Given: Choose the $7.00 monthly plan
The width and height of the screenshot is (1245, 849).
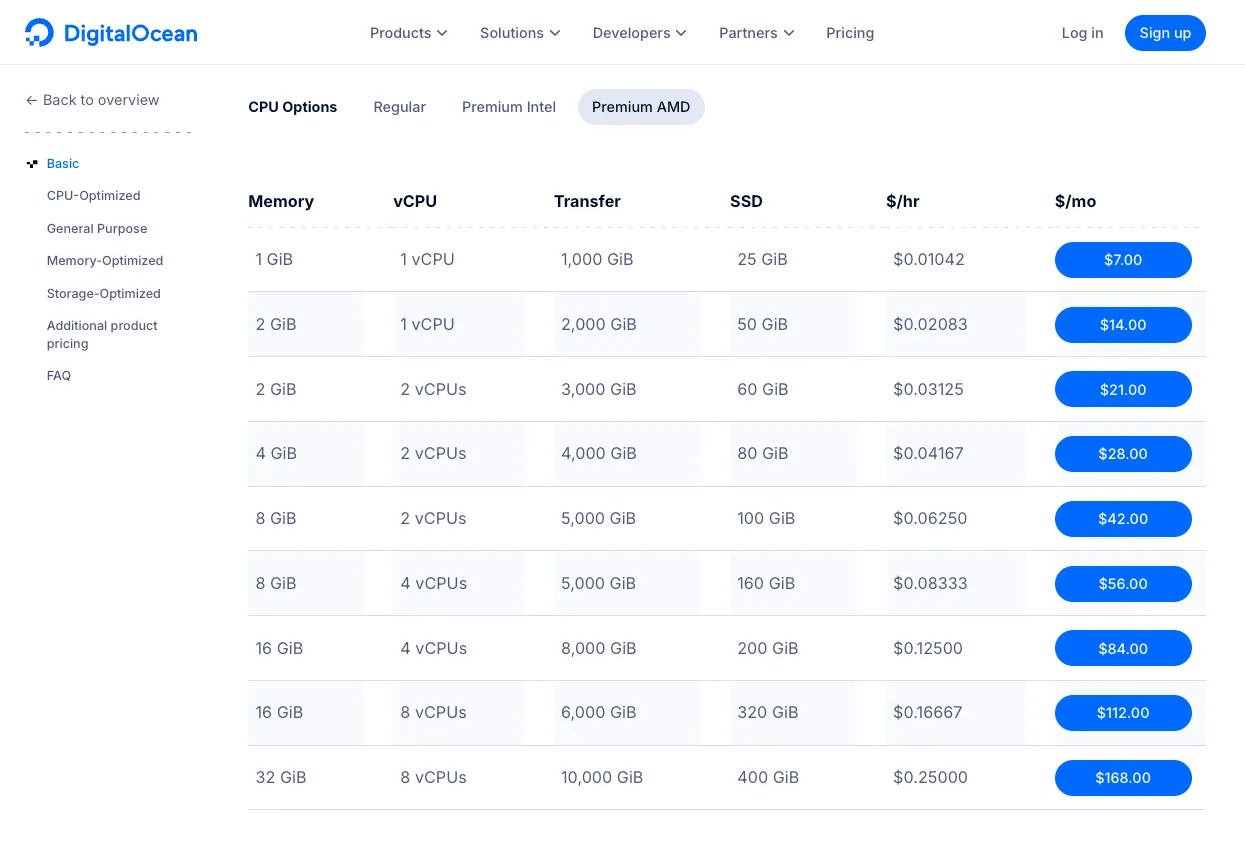Looking at the screenshot, I should click(x=1123, y=260).
